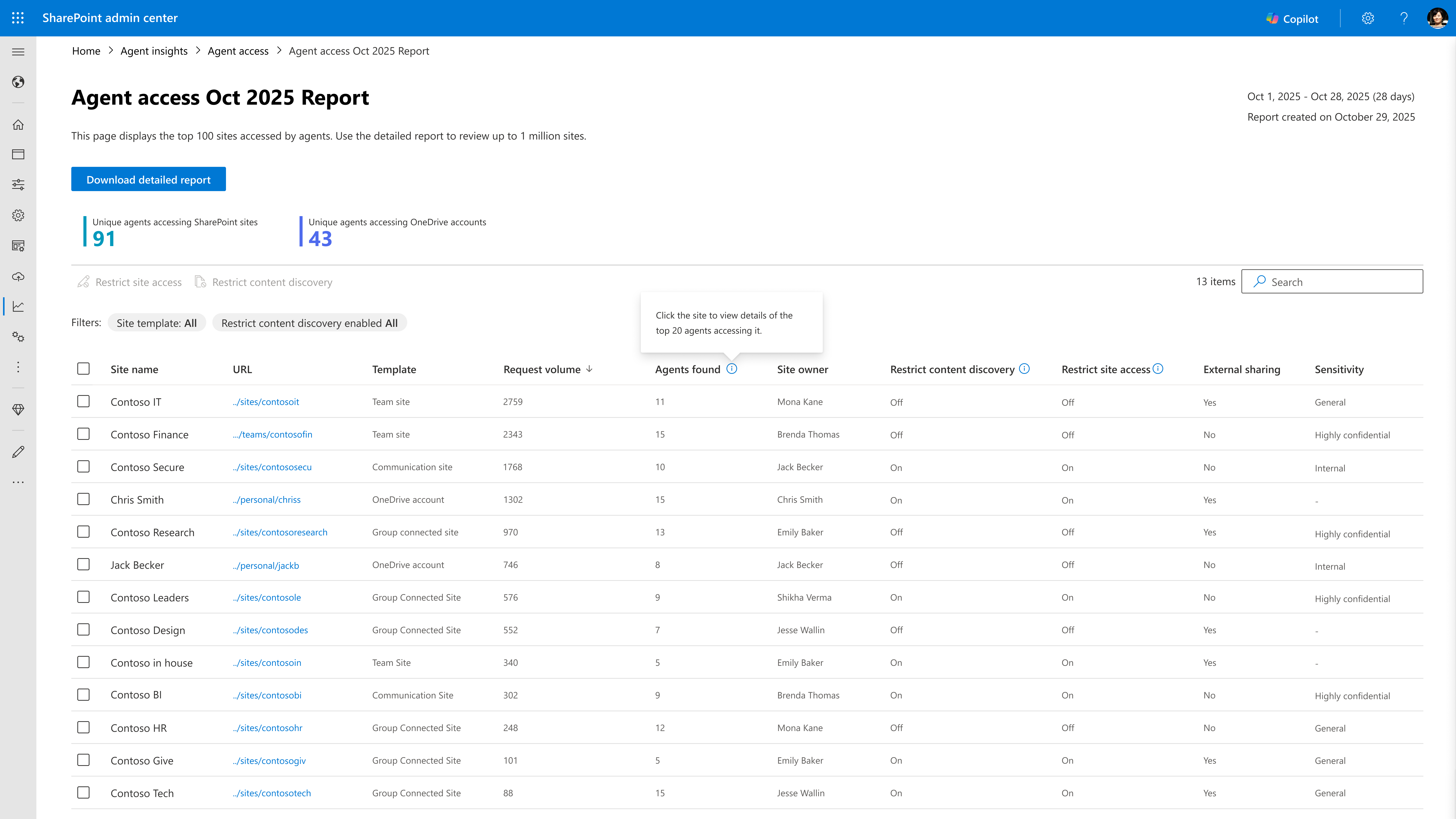Click Download detailed report
The height and width of the screenshot is (819, 1456).
tap(148, 179)
